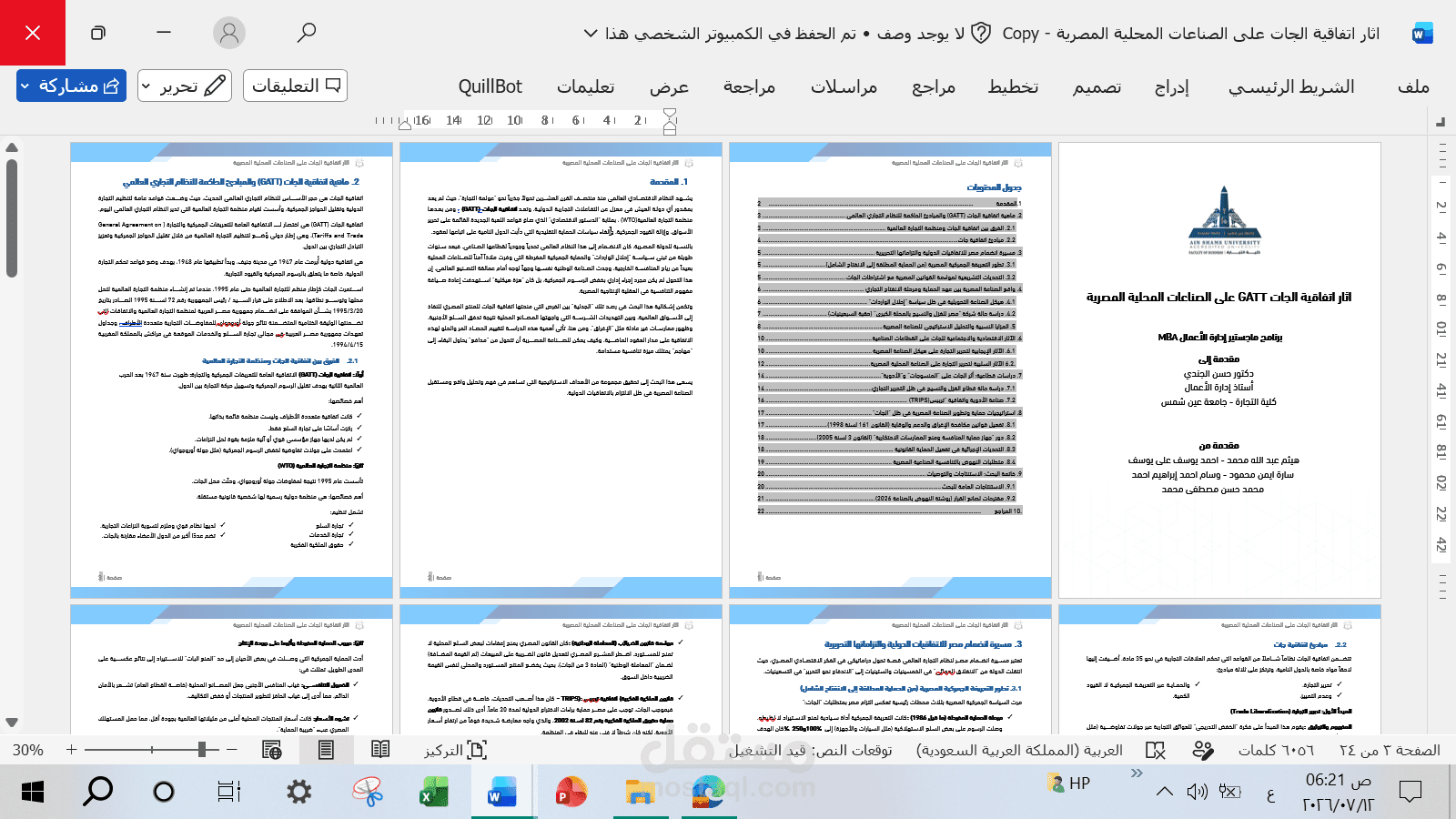Click the zoom out minus icon
The width and height of the screenshot is (1456, 819).
pyautogui.click(x=233, y=750)
